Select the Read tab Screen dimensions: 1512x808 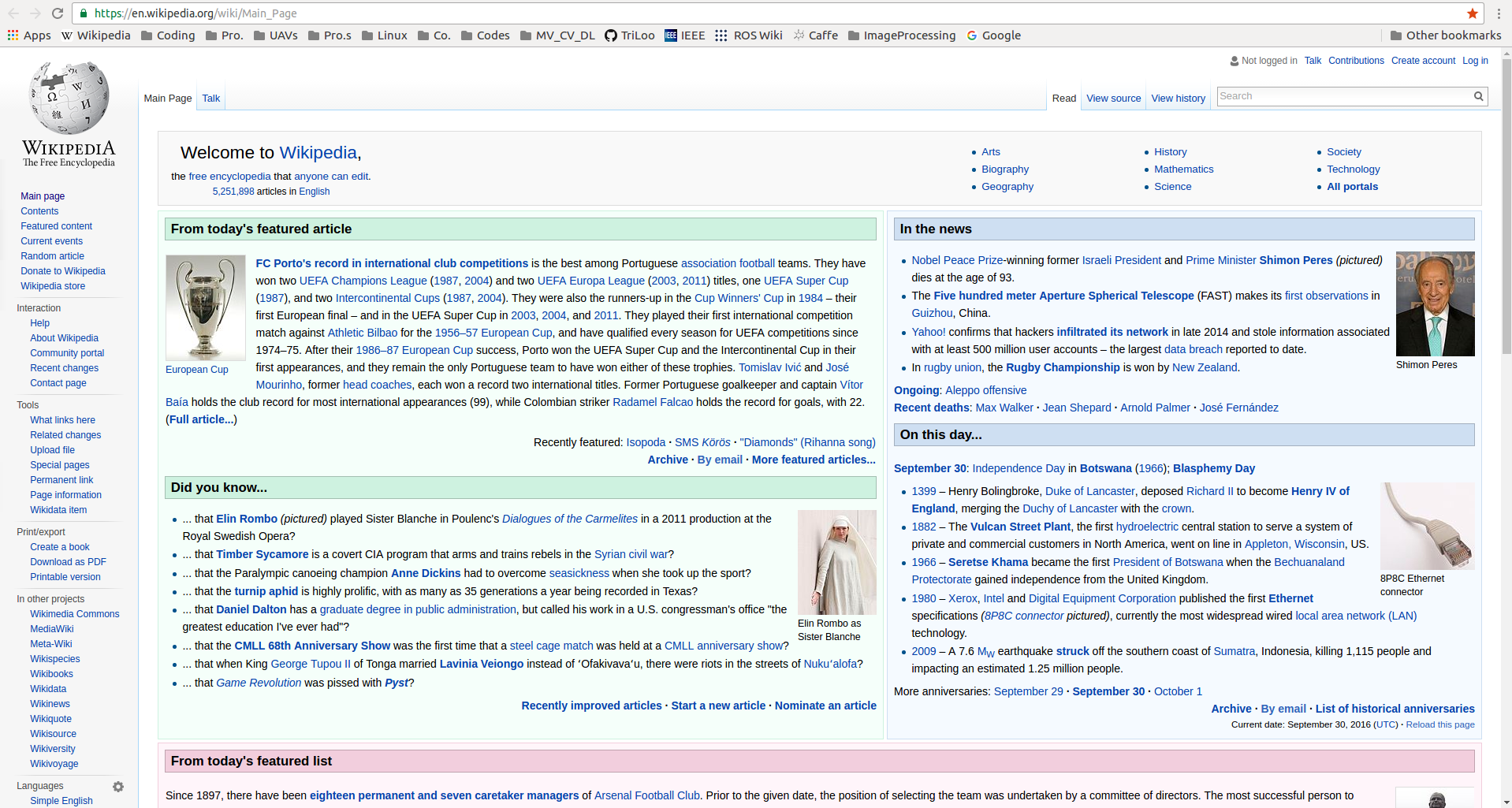point(1064,99)
